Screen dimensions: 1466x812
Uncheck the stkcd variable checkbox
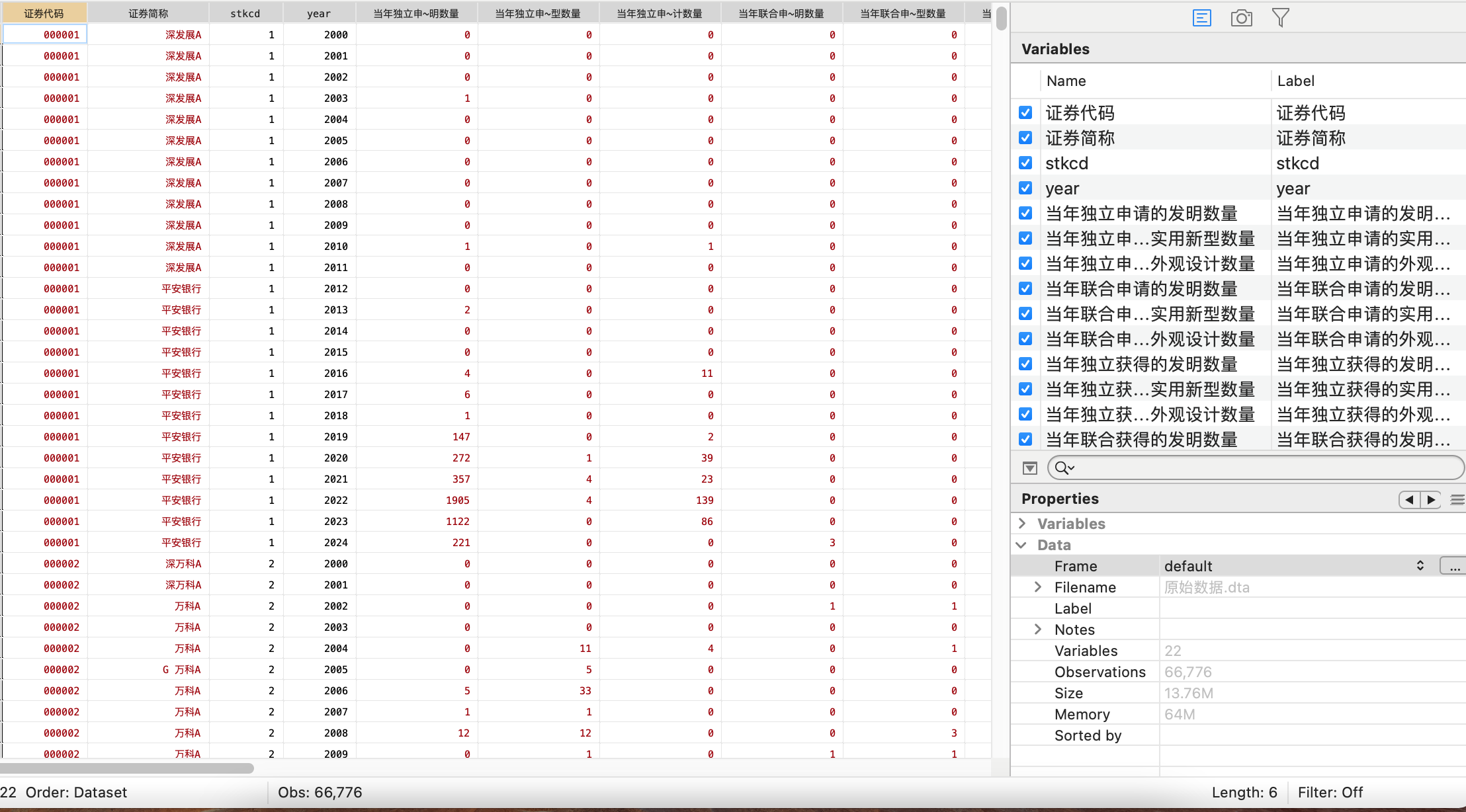(x=1025, y=163)
